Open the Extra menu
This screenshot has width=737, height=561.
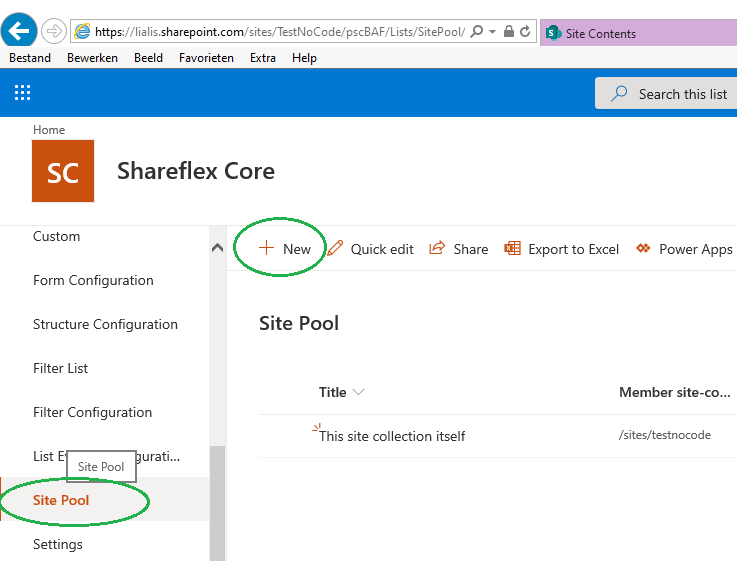(x=262, y=58)
